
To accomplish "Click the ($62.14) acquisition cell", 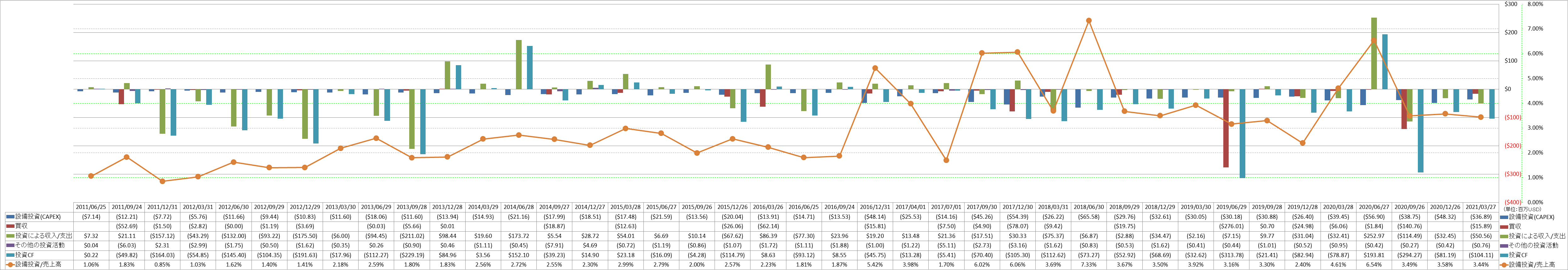I will point(768,226).
